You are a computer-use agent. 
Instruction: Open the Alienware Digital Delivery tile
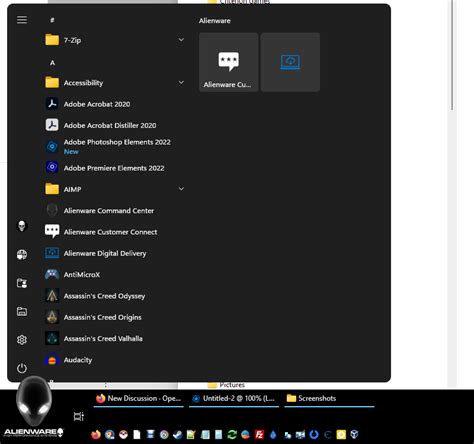click(290, 62)
